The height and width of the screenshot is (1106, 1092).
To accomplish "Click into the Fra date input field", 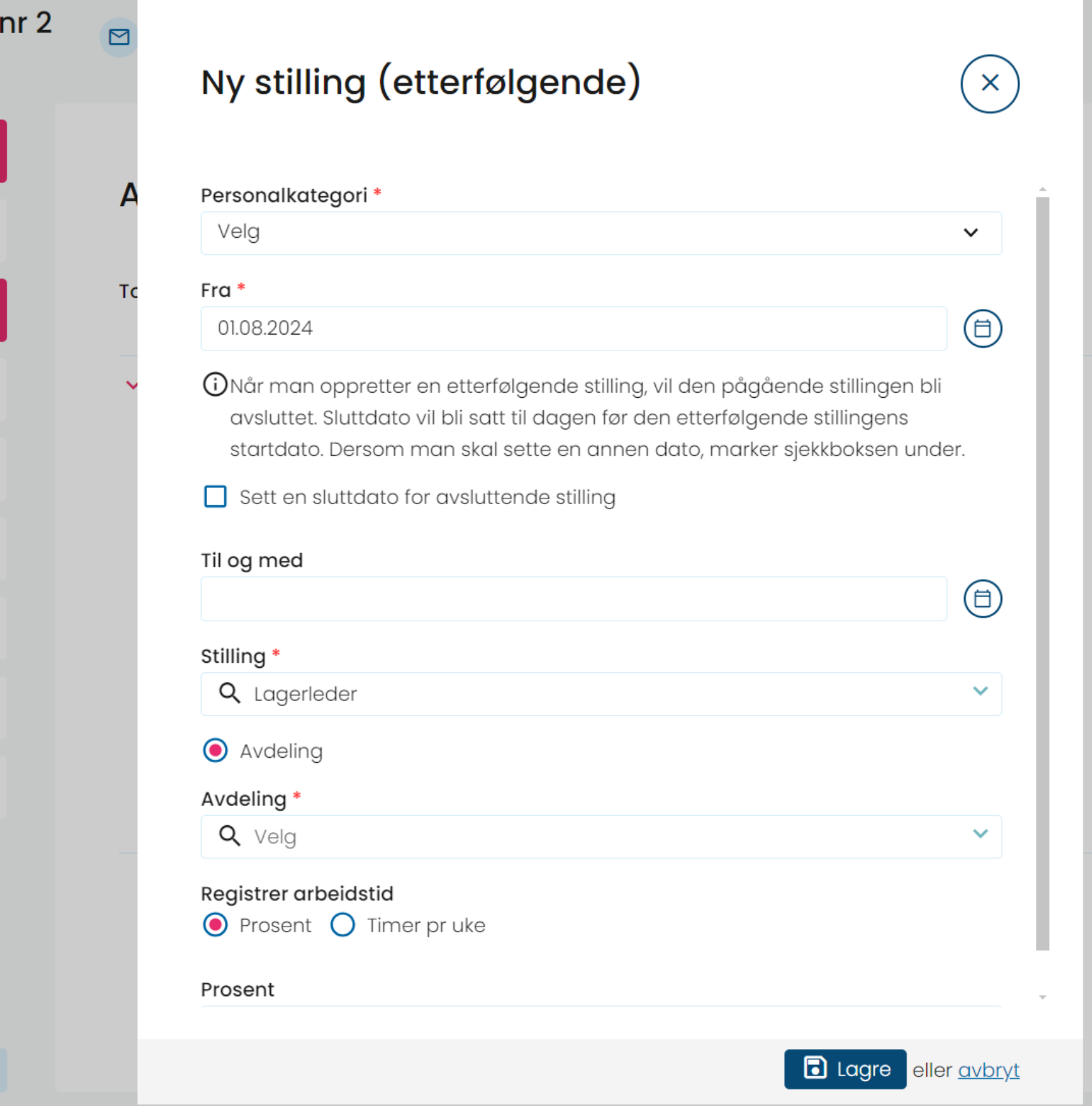I will [573, 329].
